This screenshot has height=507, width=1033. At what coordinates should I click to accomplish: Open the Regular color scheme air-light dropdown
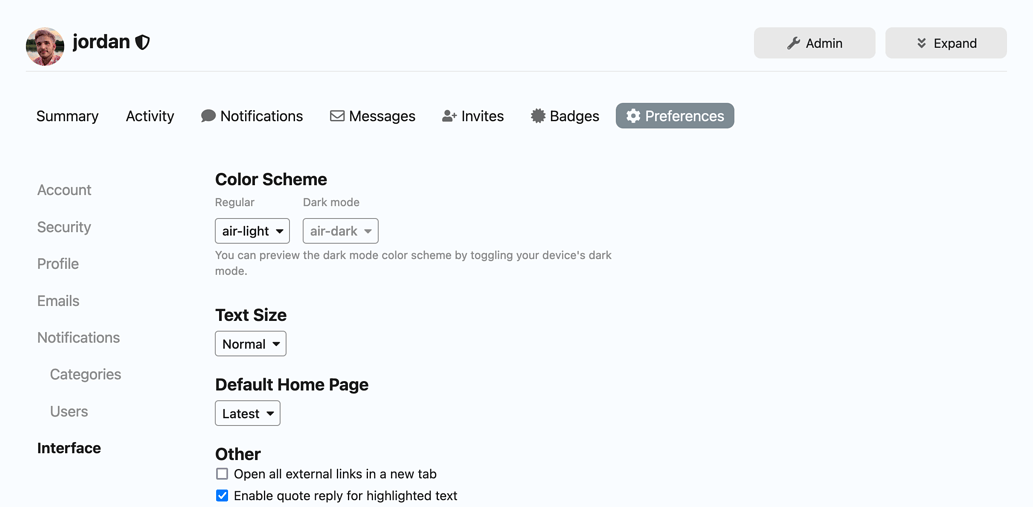(x=252, y=231)
